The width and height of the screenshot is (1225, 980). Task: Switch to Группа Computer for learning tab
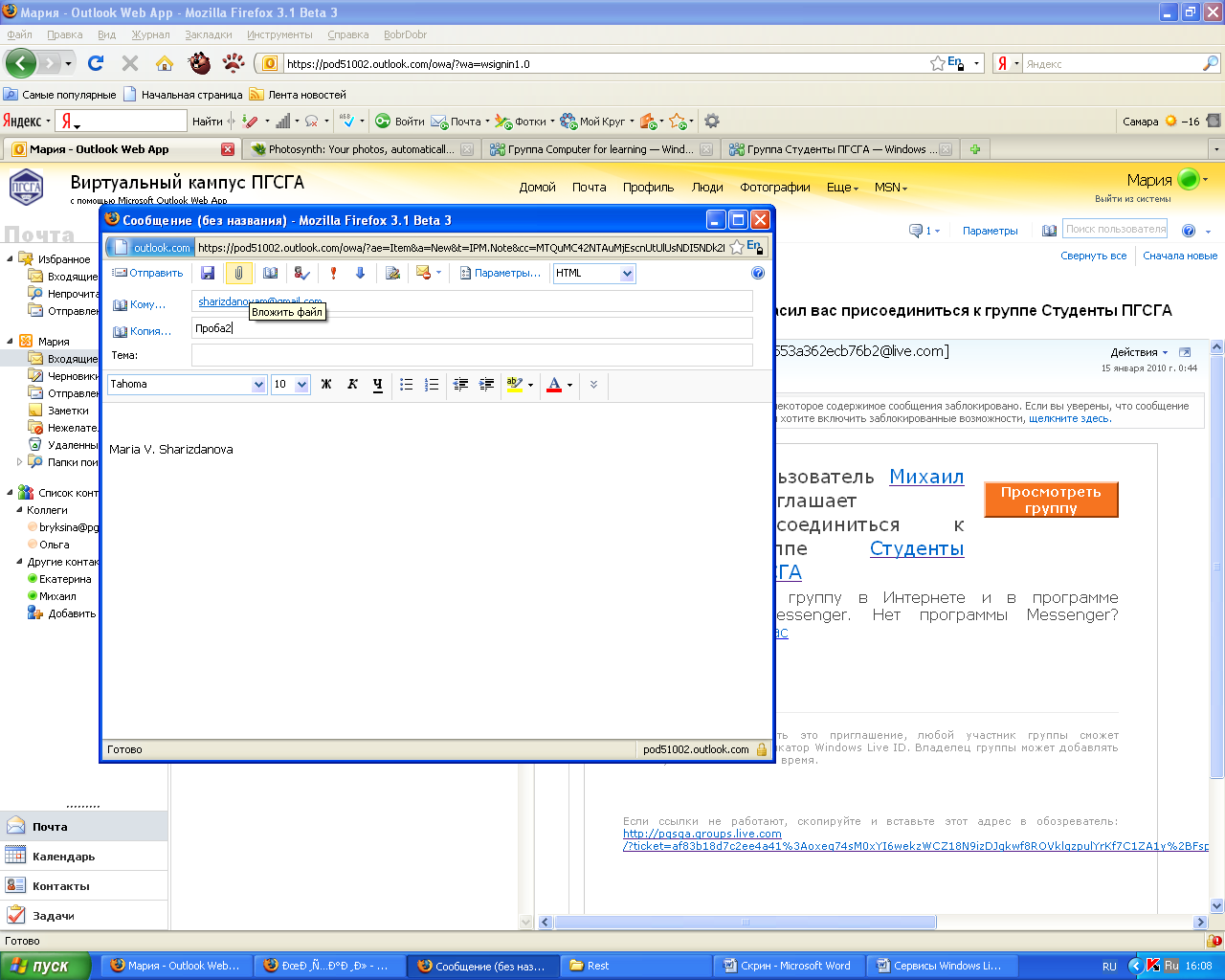click(x=600, y=149)
